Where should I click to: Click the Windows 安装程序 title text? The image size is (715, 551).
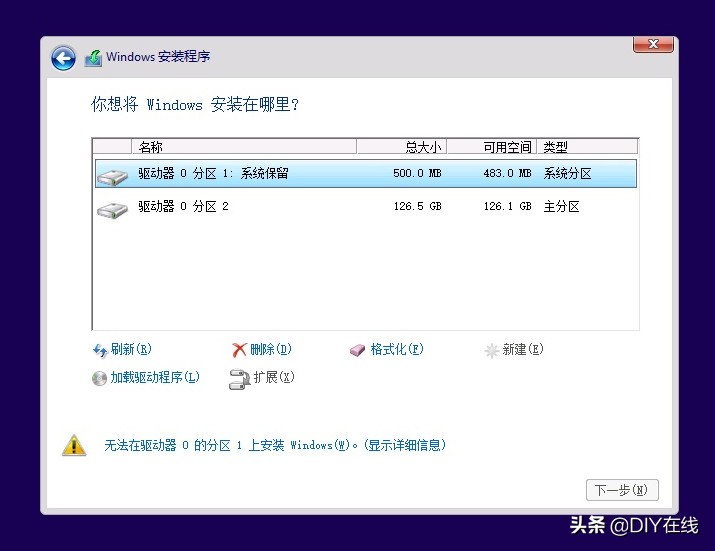coord(158,57)
